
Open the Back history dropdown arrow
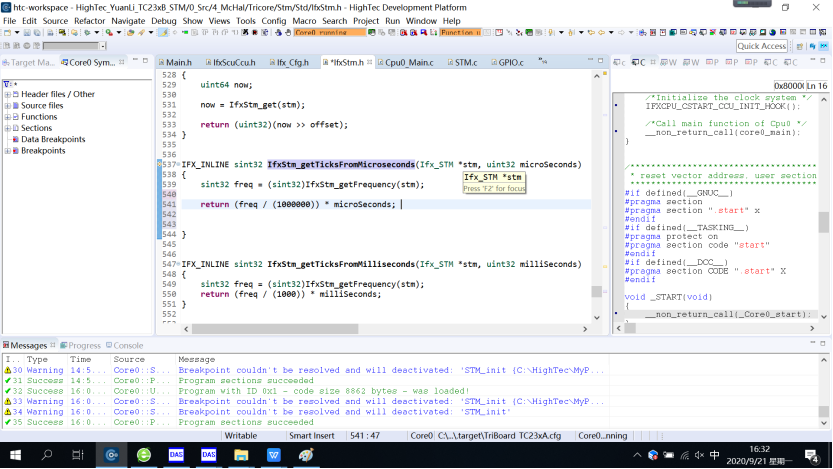pos(611,32)
